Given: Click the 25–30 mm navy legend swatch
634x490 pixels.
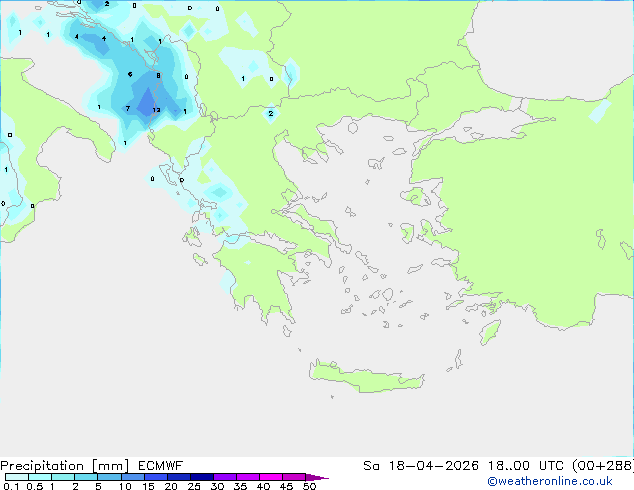Looking at the screenshot, I should [201, 477].
